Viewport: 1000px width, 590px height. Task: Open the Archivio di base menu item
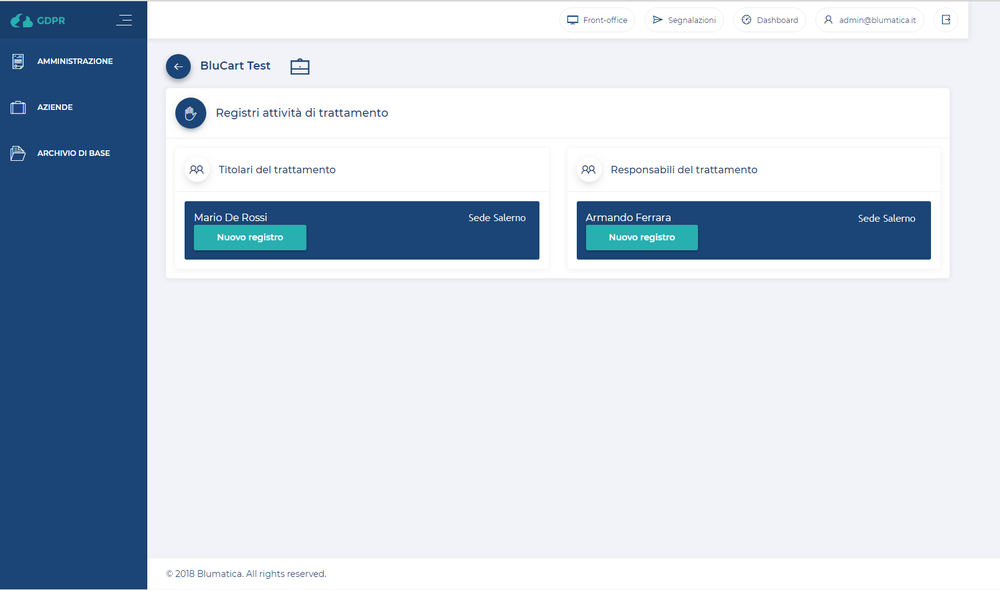tap(73, 153)
